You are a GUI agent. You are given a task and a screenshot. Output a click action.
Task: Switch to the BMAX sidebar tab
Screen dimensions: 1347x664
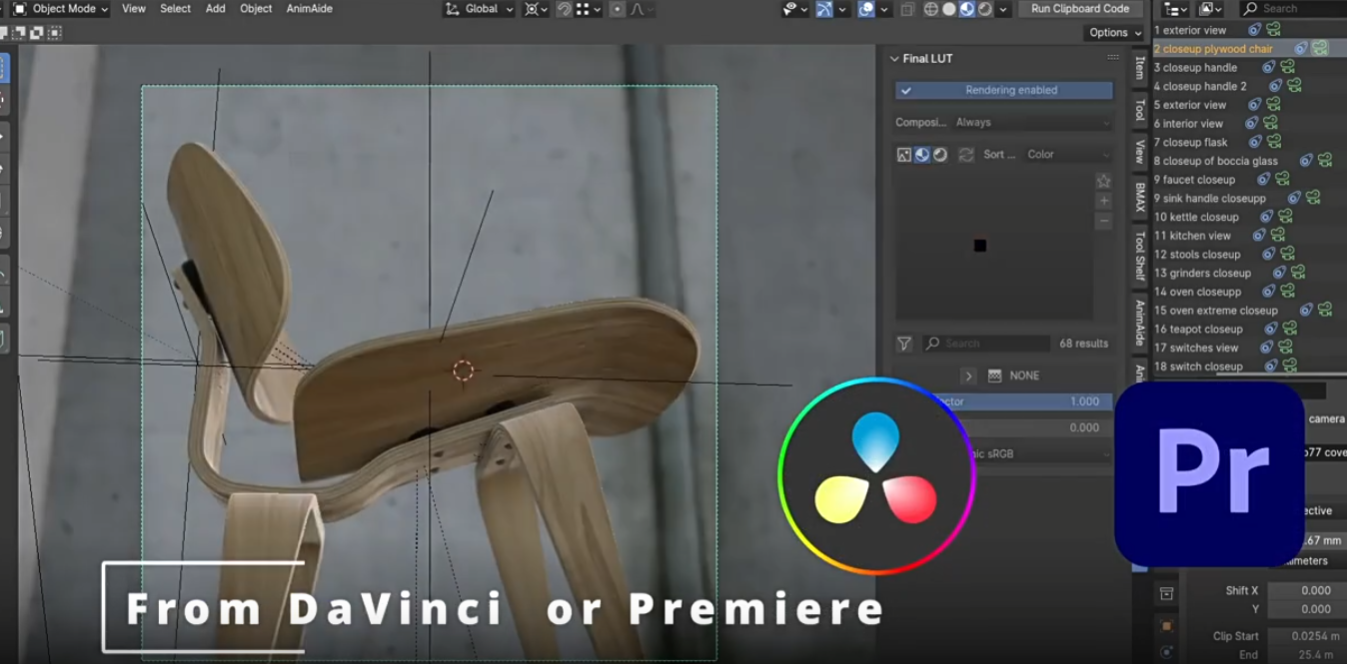coord(1139,196)
